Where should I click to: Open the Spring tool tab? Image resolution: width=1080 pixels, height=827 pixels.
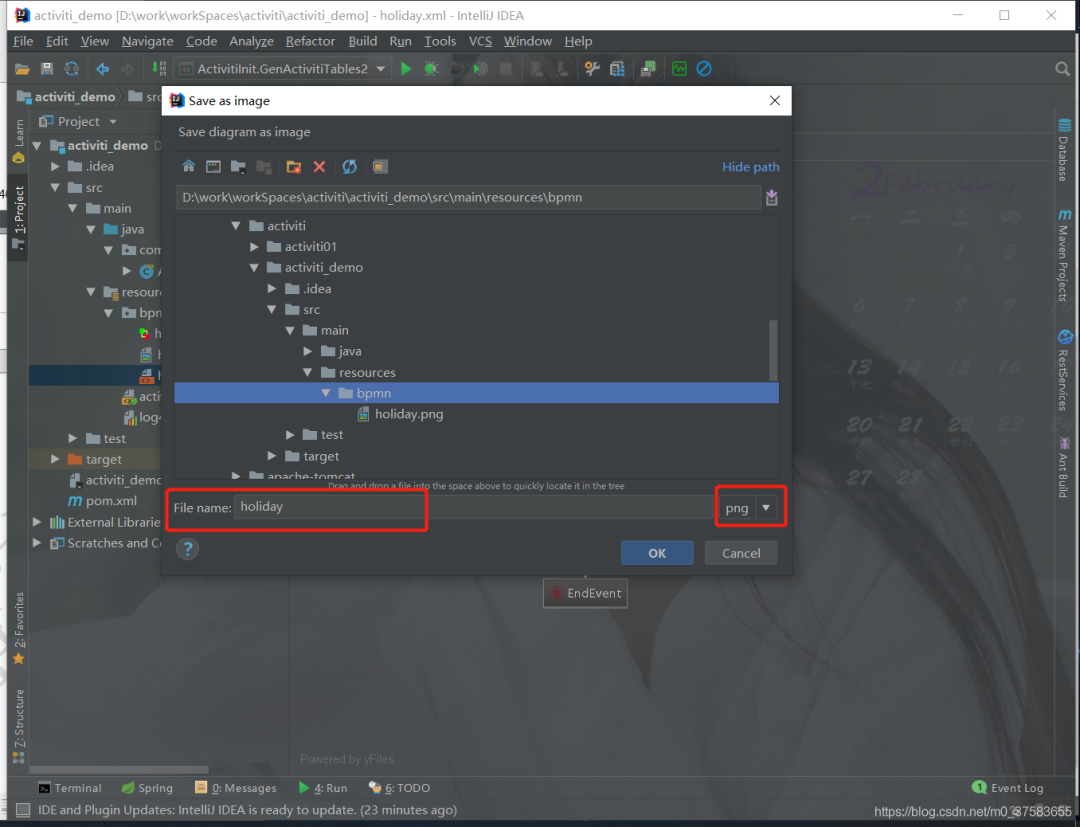pos(147,788)
